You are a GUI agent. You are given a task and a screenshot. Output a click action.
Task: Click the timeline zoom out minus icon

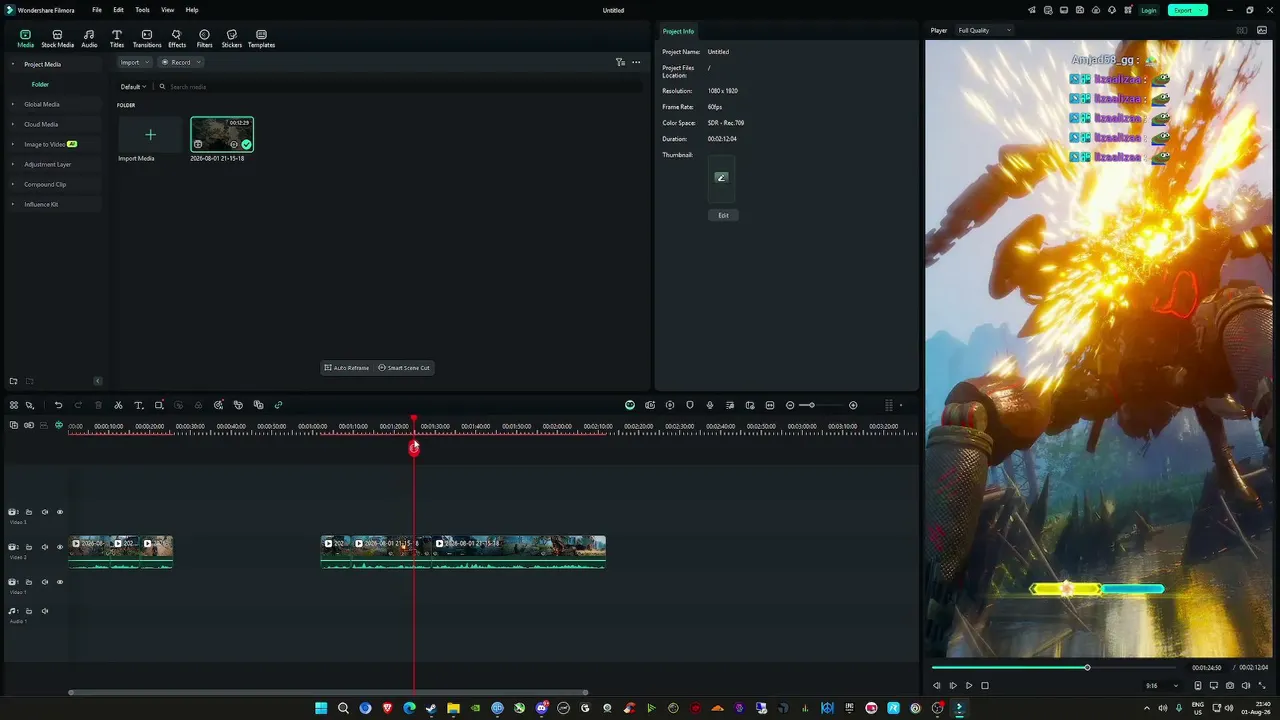790,405
